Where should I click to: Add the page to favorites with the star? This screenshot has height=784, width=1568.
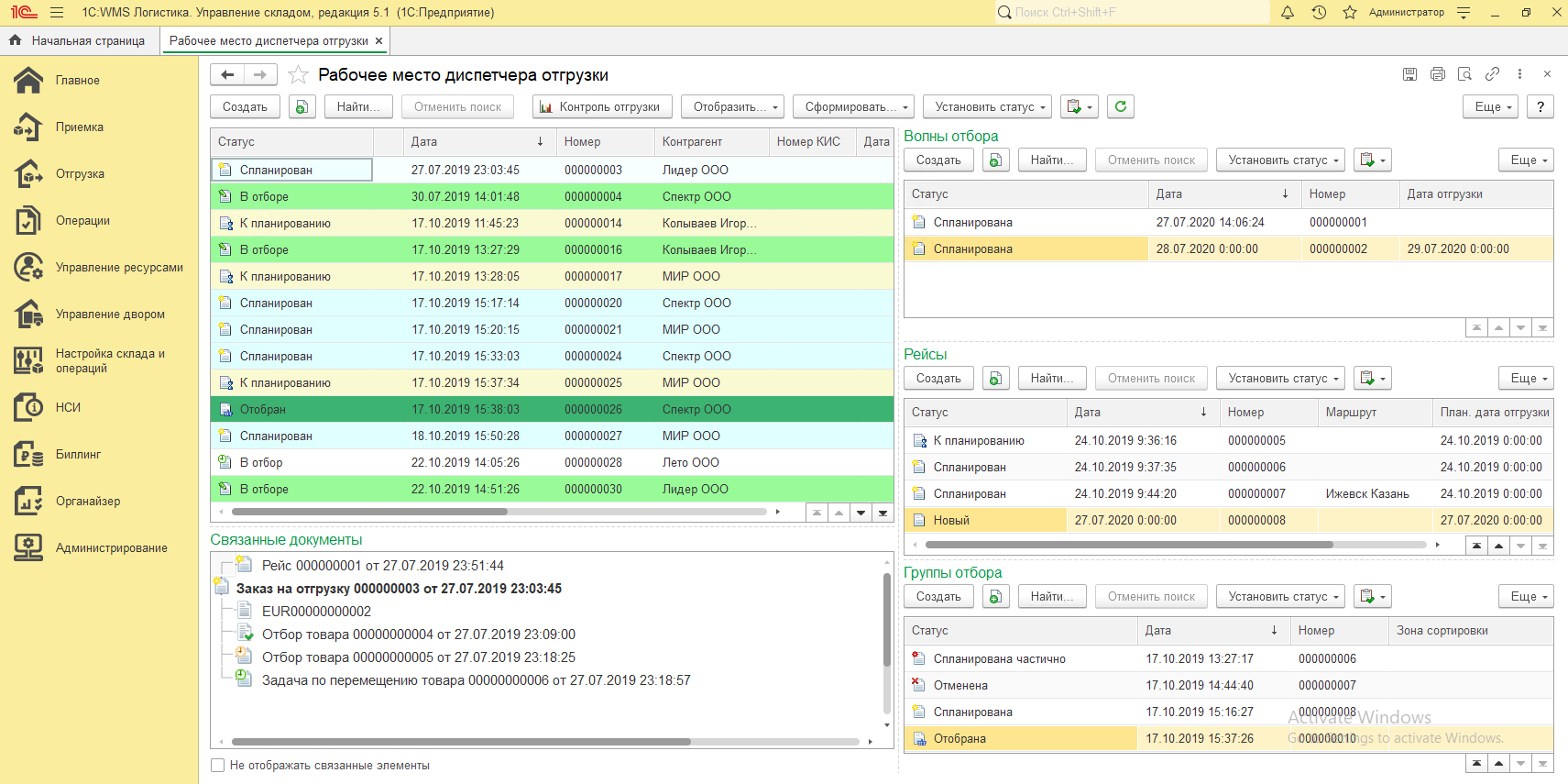coord(298,75)
